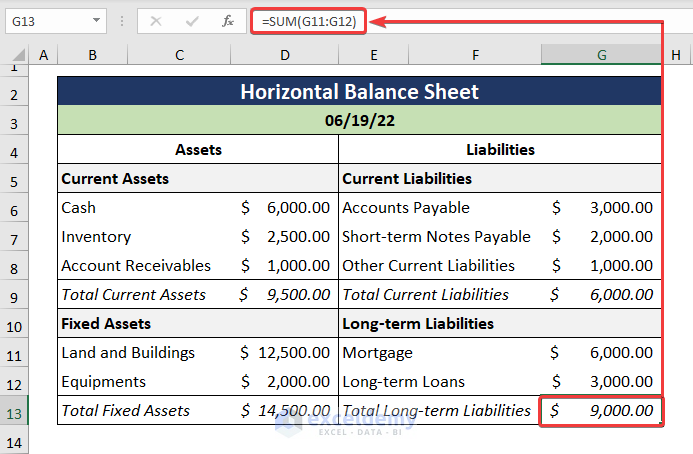Image resolution: width=693 pixels, height=454 pixels.
Task: Select column E header
Action: [x=374, y=55]
